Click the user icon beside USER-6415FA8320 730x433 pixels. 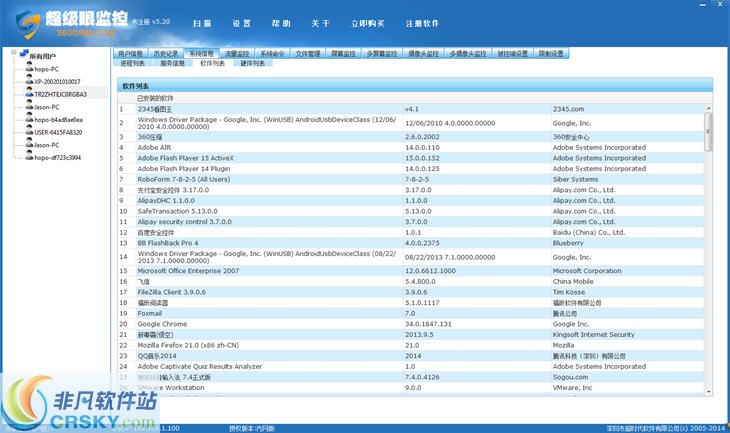tap(29, 131)
